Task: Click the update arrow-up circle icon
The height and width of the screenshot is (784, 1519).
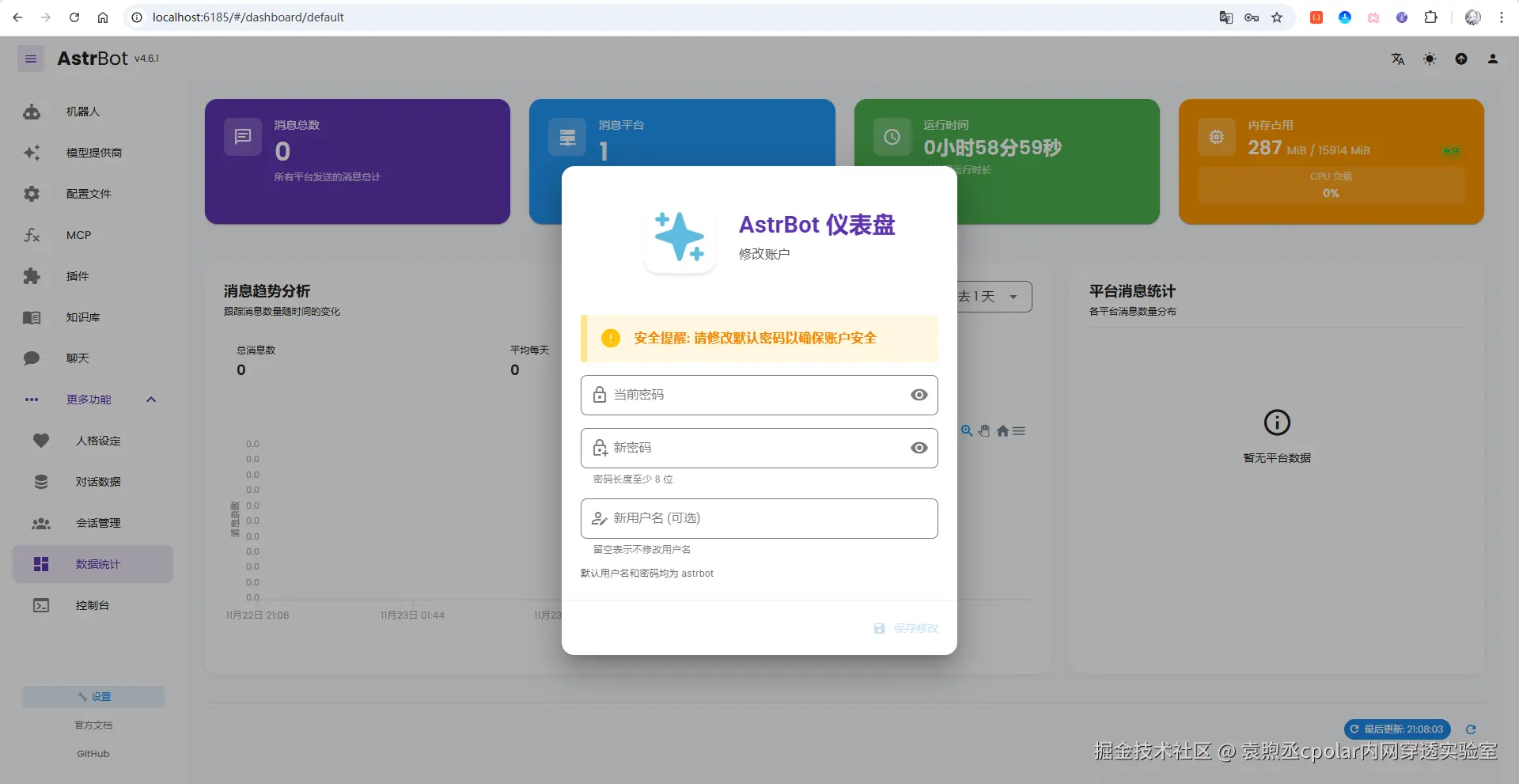Action: pos(1461,59)
